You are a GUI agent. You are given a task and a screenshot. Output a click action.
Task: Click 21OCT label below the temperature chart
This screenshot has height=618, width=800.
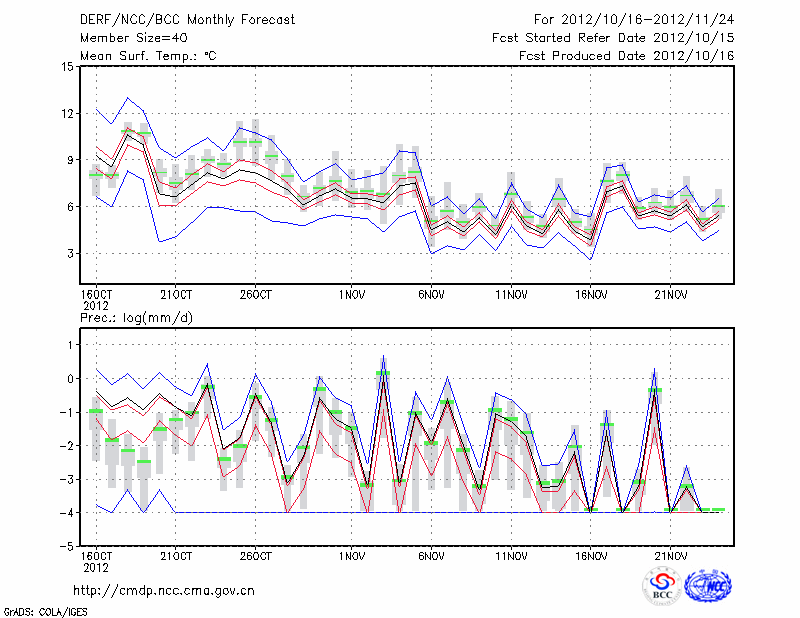pyautogui.click(x=175, y=294)
